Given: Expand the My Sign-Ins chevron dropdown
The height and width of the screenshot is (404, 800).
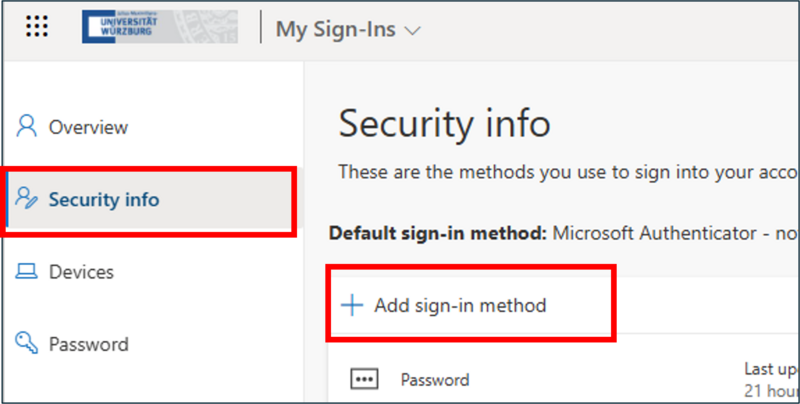Looking at the screenshot, I should click(412, 30).
